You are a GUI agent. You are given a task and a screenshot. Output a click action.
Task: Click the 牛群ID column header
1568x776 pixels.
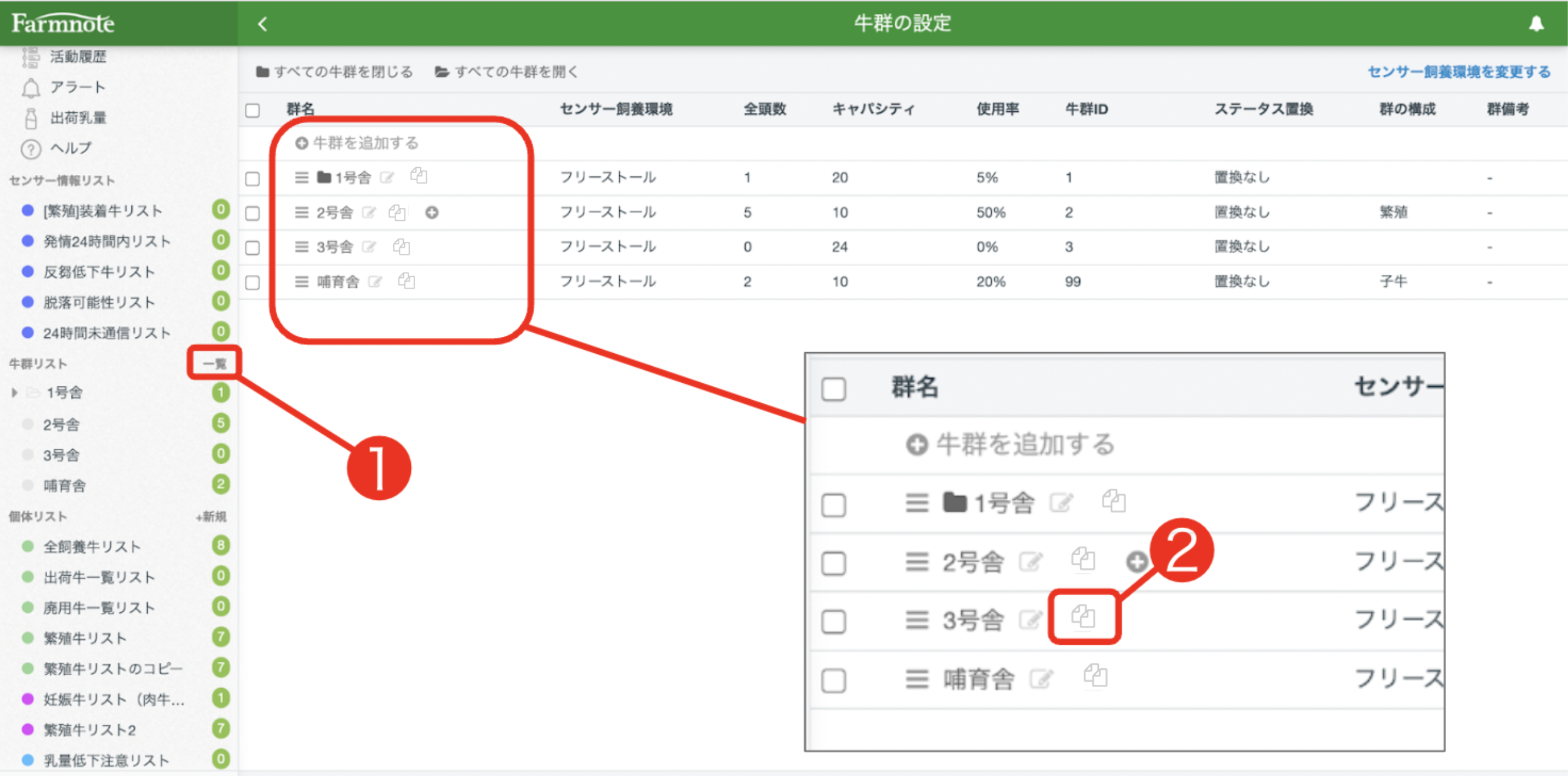(1087, 109)
